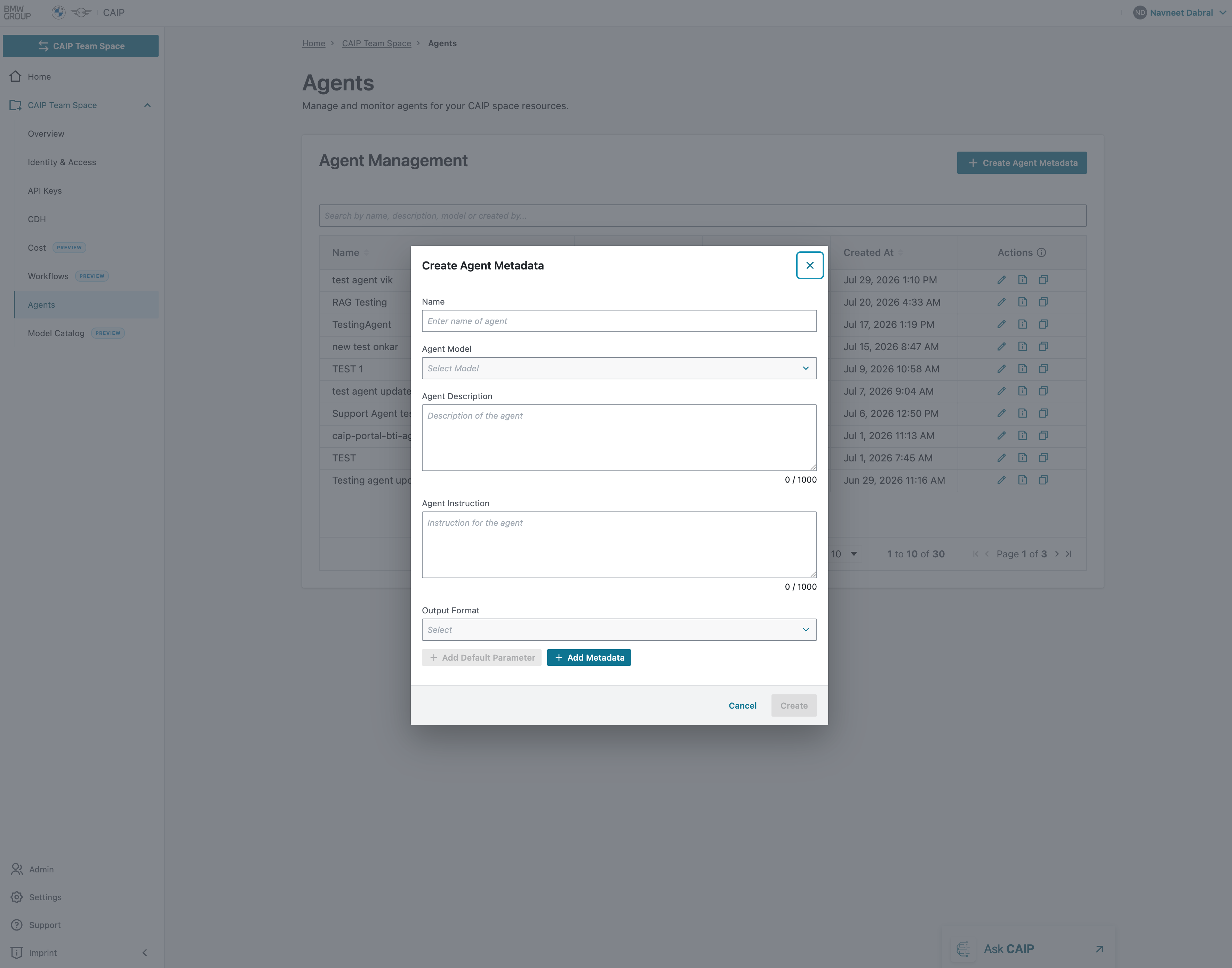View details of Jul 29, 2026 agent

click(1022, 280)
